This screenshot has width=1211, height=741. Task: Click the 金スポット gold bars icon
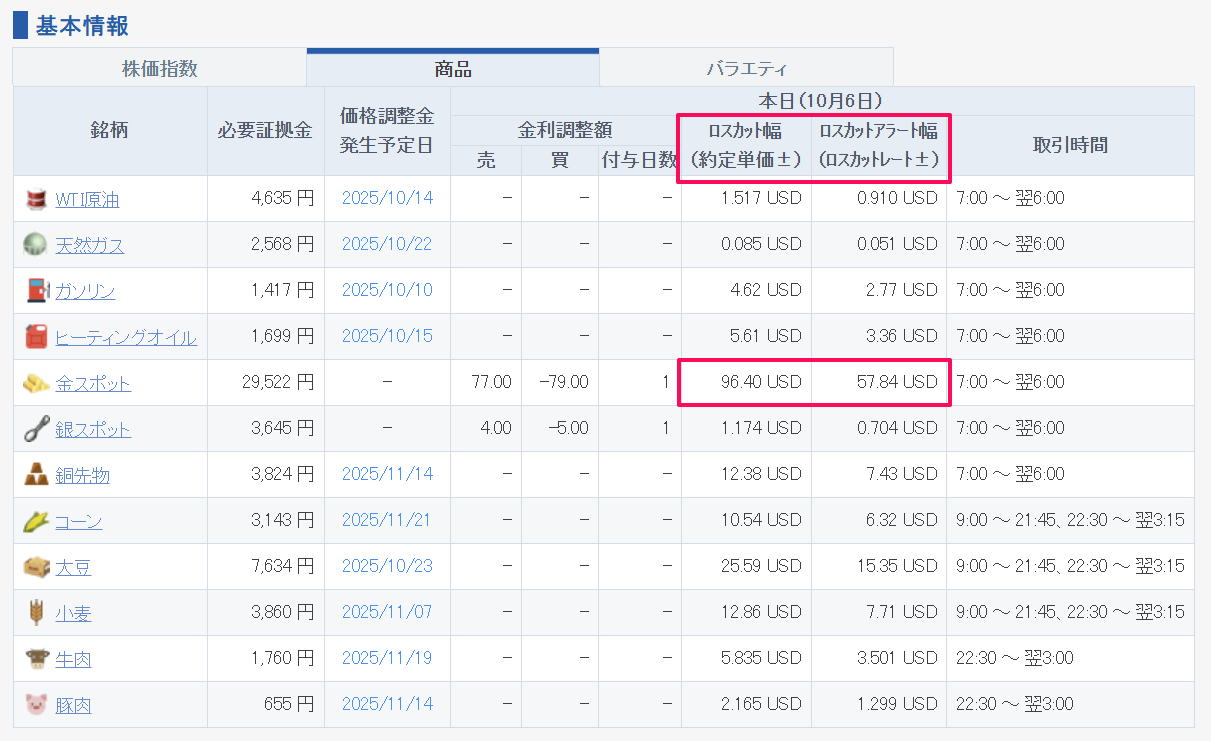[37, 383]
